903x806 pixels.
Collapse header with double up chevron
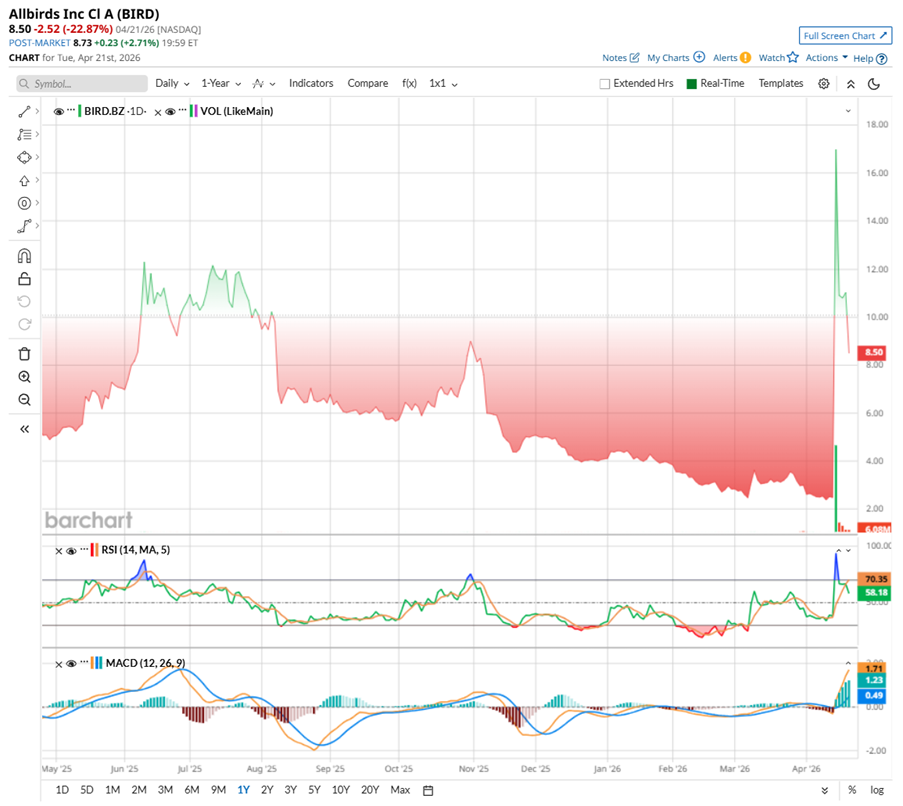point(851,84)
